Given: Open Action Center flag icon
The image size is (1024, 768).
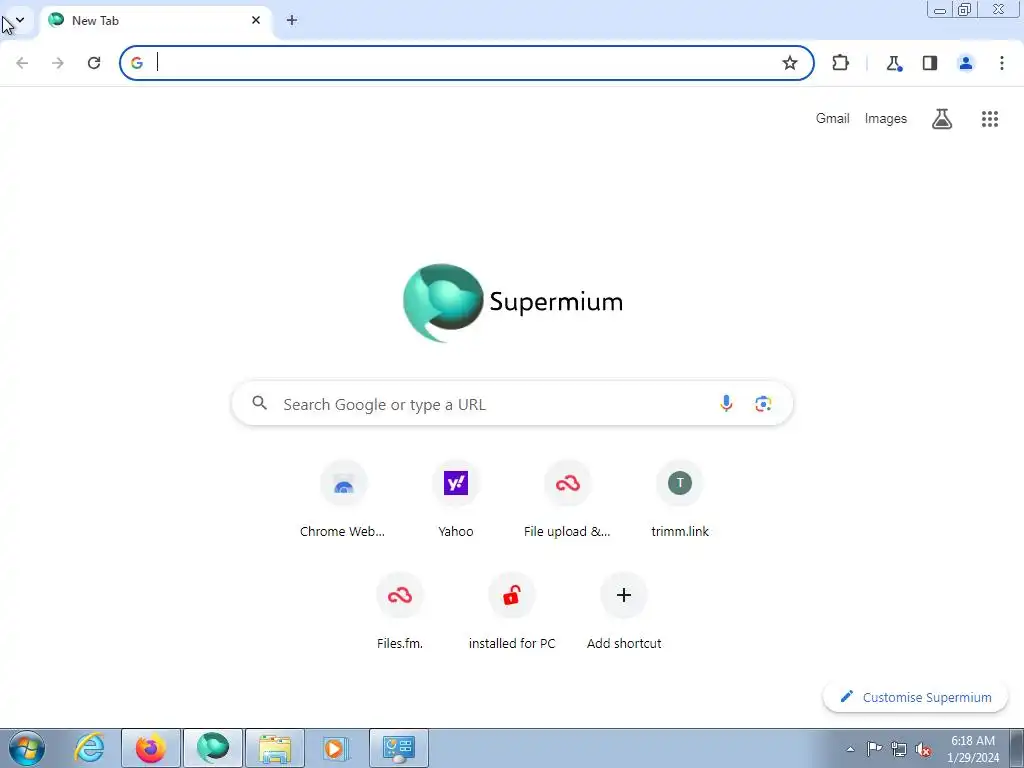Looking at the screenshot, I should 874,749.
